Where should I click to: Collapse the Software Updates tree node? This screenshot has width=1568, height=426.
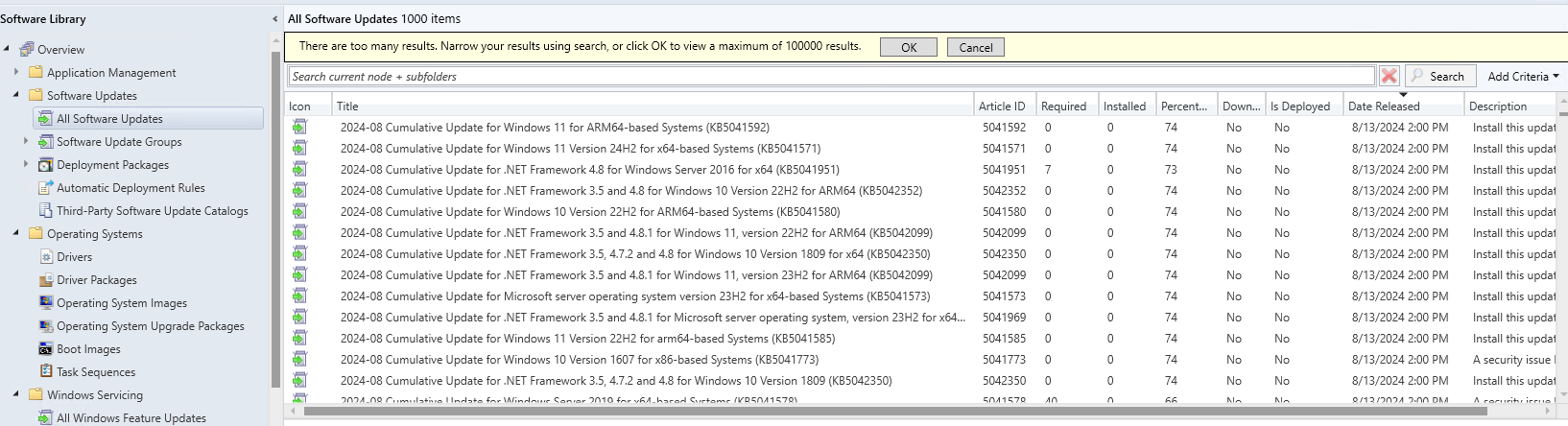pos(16,95)
